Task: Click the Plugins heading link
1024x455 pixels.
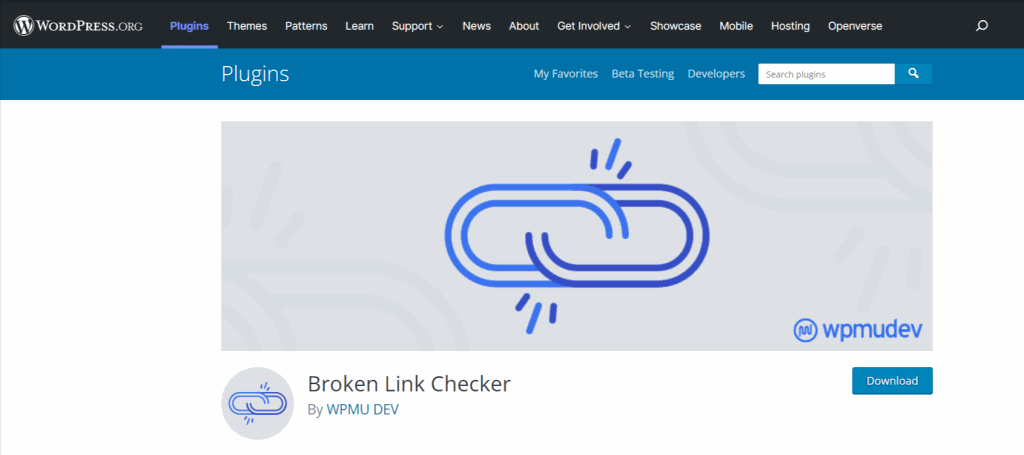Action: (x=255, y=74)
